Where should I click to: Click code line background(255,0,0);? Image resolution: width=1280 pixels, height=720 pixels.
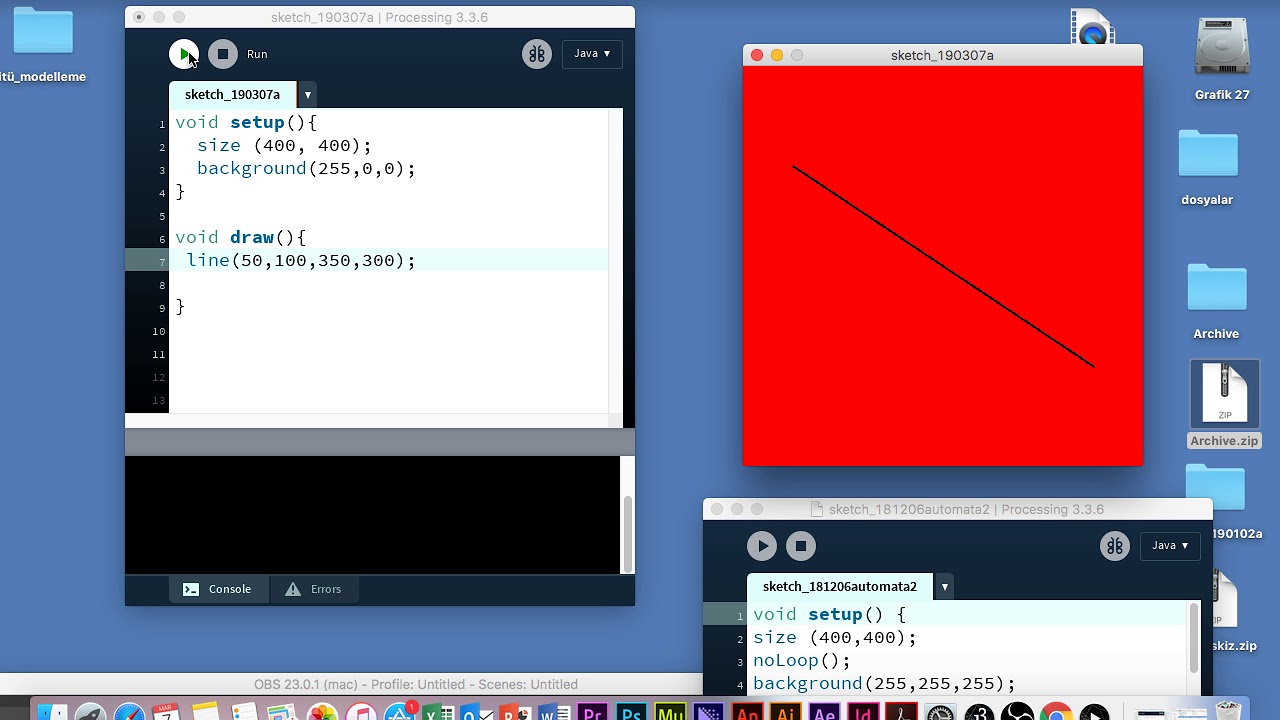tap(306, 168)
